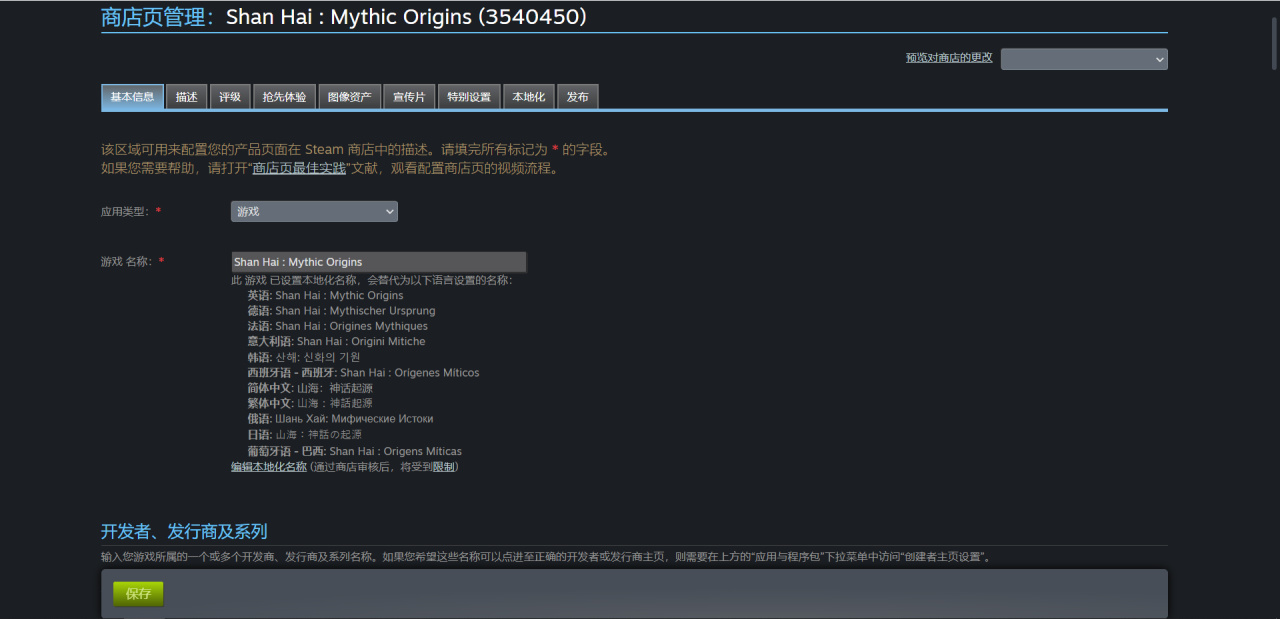This screenshot has width=1280, height=619.
Task: Open the 描述 tab
Action: coord(186,97)
